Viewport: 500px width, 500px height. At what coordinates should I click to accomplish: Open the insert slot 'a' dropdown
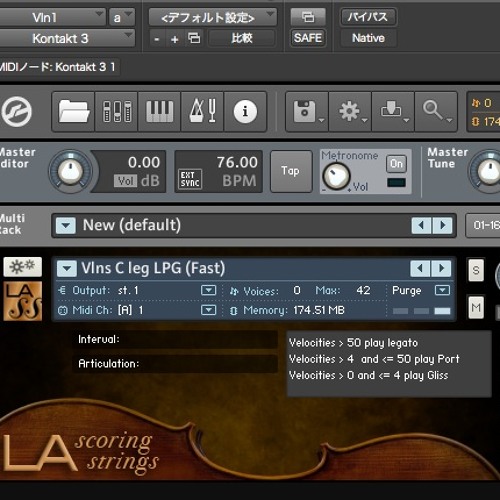(122, 17)
